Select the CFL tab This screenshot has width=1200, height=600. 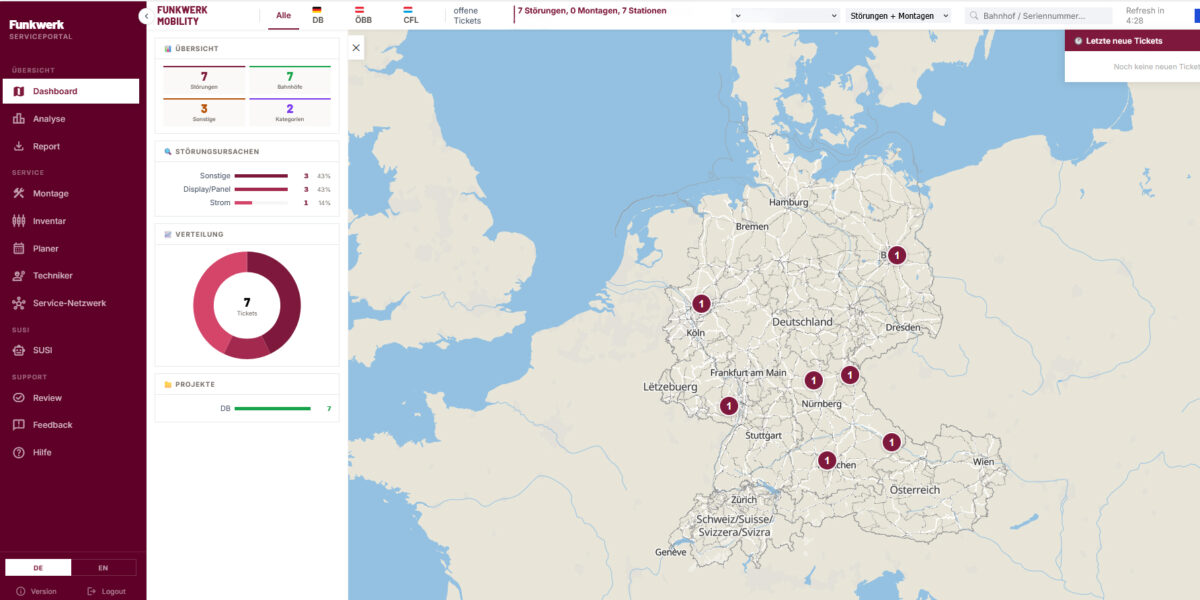(x=411, y=15)
